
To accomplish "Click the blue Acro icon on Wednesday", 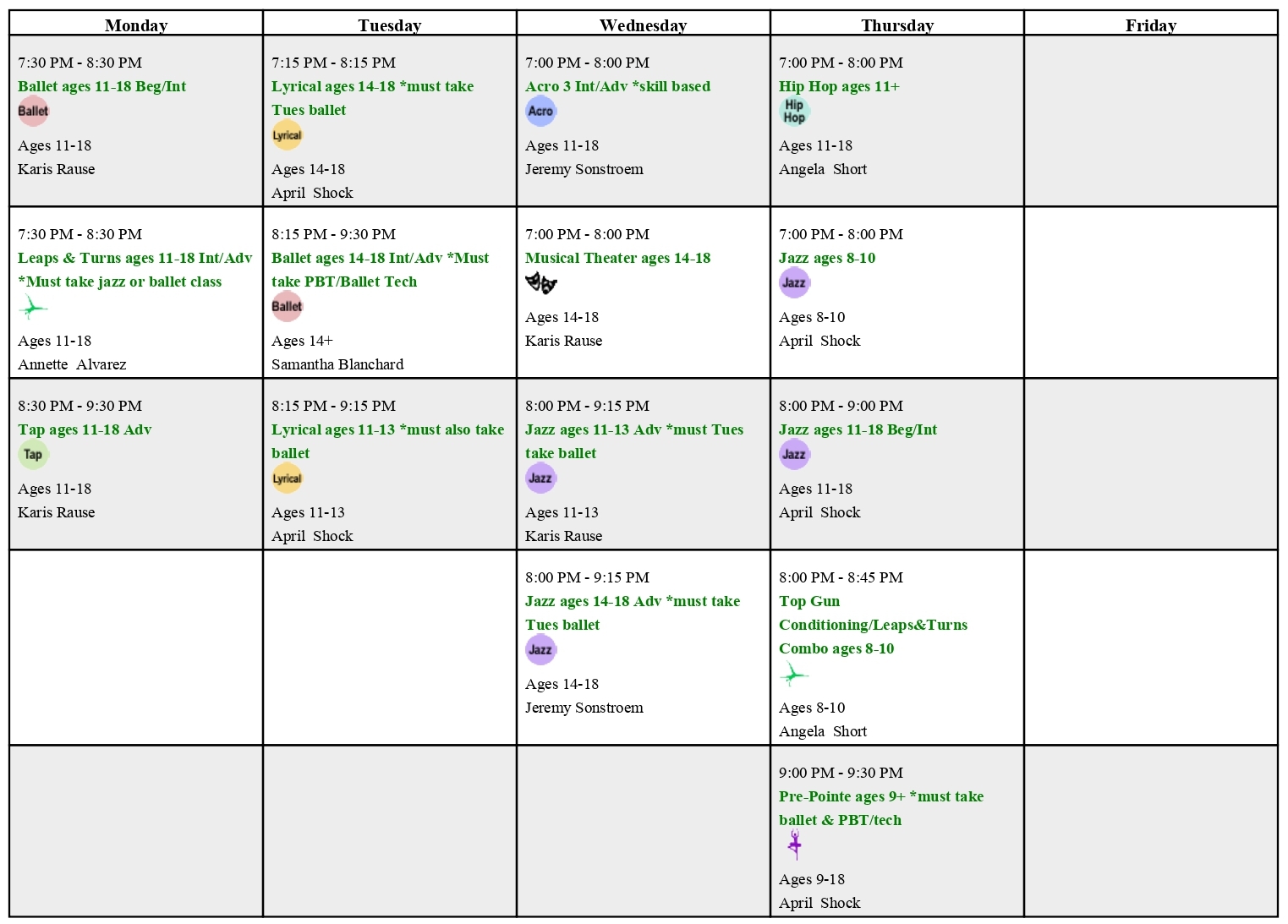I will (541, 111).
